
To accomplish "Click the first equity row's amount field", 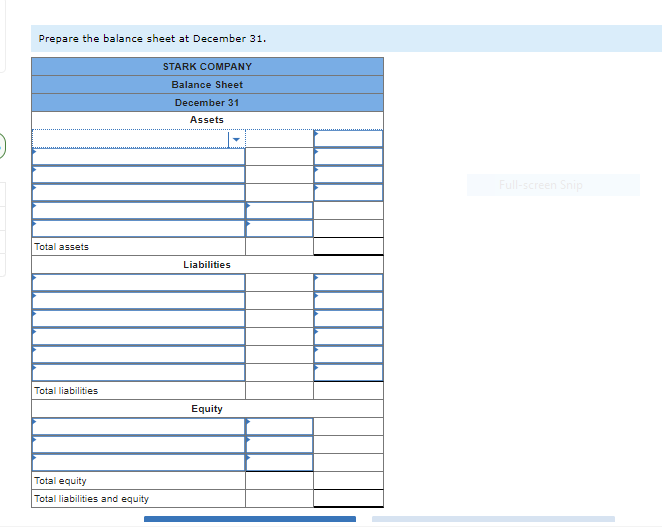I will click(279, 427).
